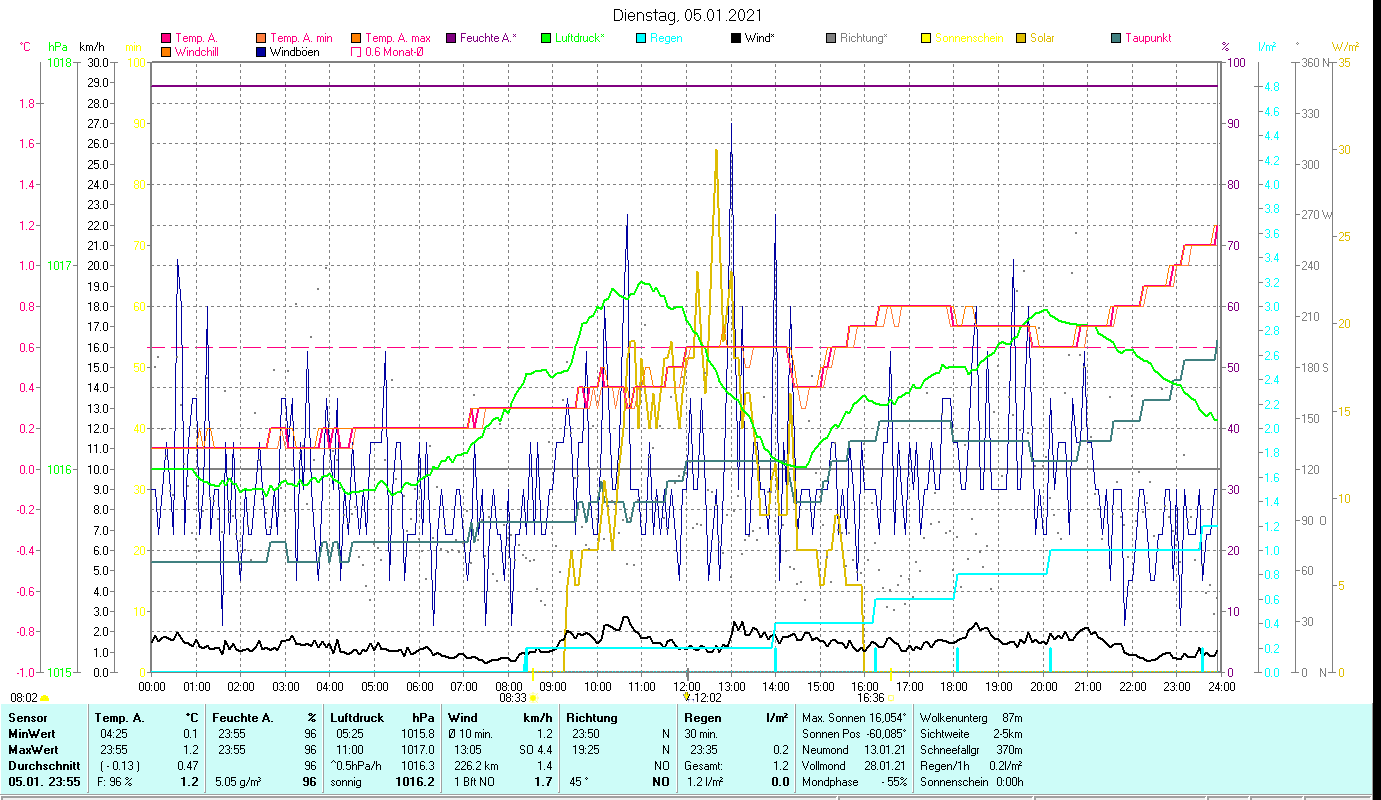1381x800 pixels.
Task: Click the Windchill orange legend square
Action: coord(166,52)
